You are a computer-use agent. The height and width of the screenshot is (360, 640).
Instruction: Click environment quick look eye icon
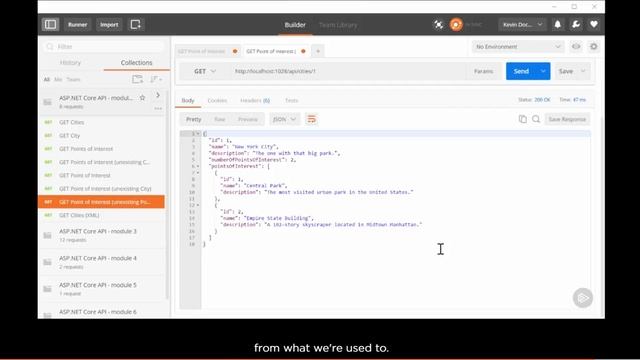click(x=576, y=47)
